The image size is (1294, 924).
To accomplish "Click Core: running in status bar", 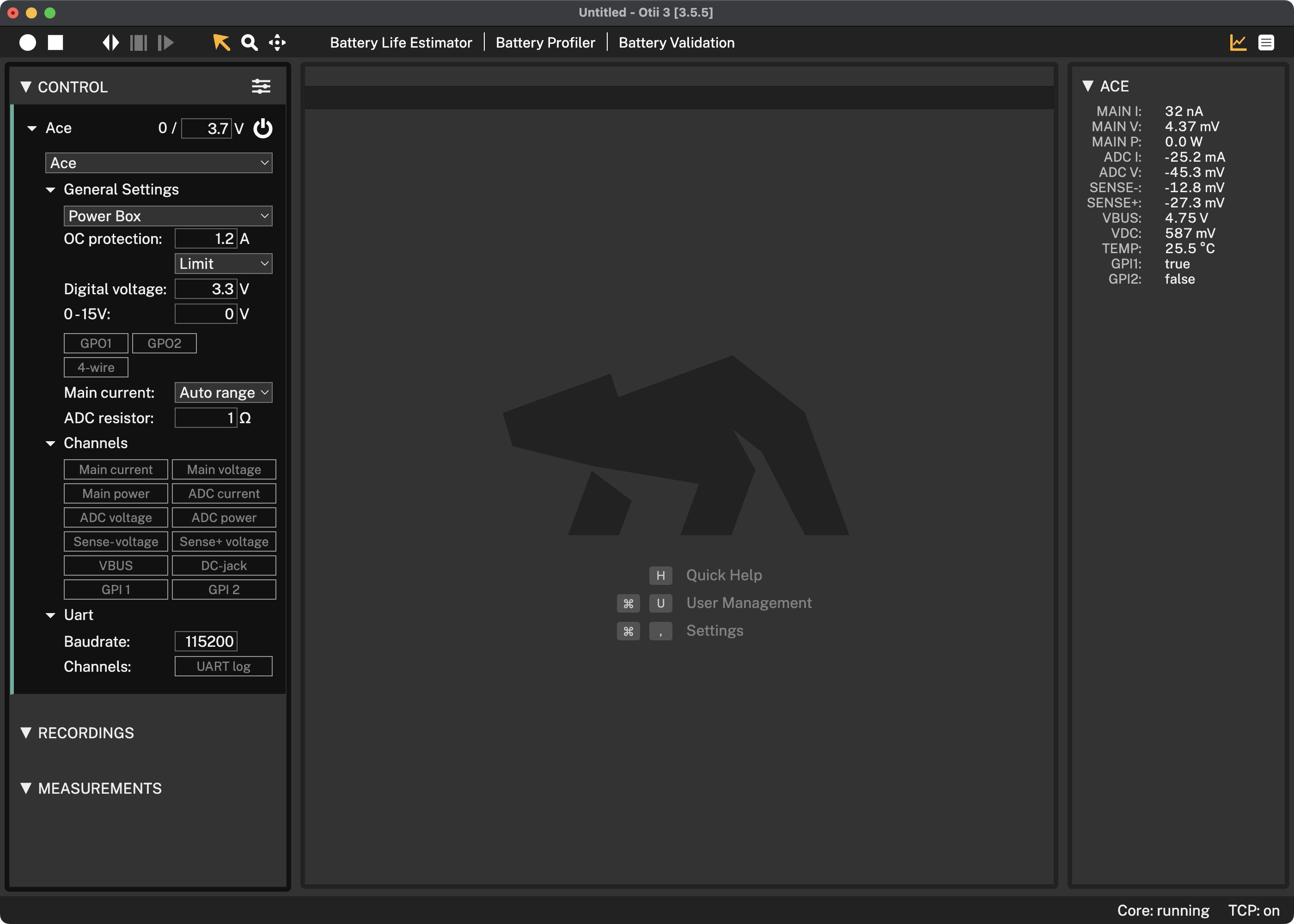I will coord(1163,910).
